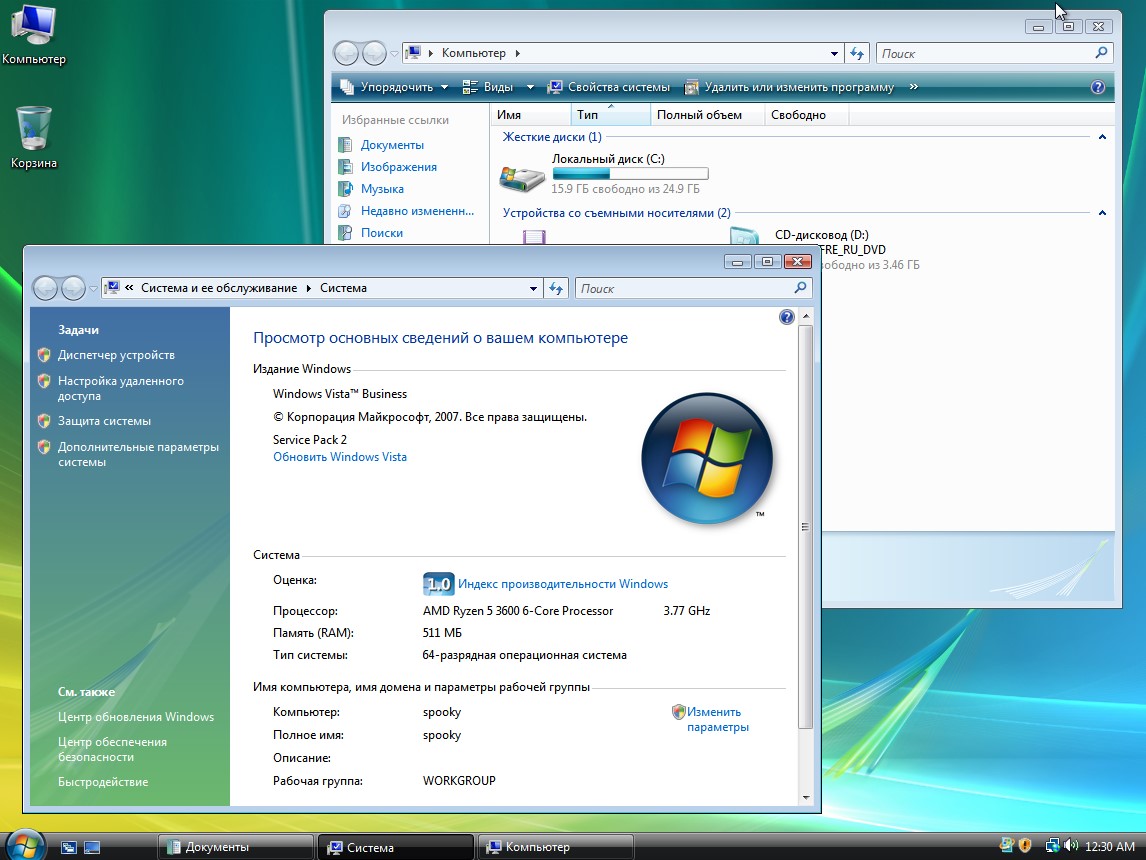Click the Windows Update tray icon
The height and width of the screenshot is (860, 1146).
(1006, 845)
